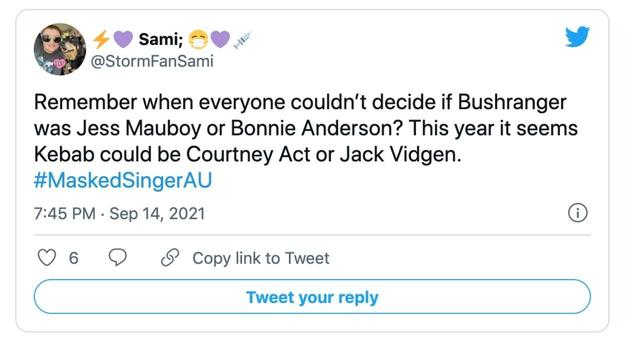Viewport: 640px width, 360px height.
Task: Open the profile photo of StormFanSami
Action: coord(60,49)
